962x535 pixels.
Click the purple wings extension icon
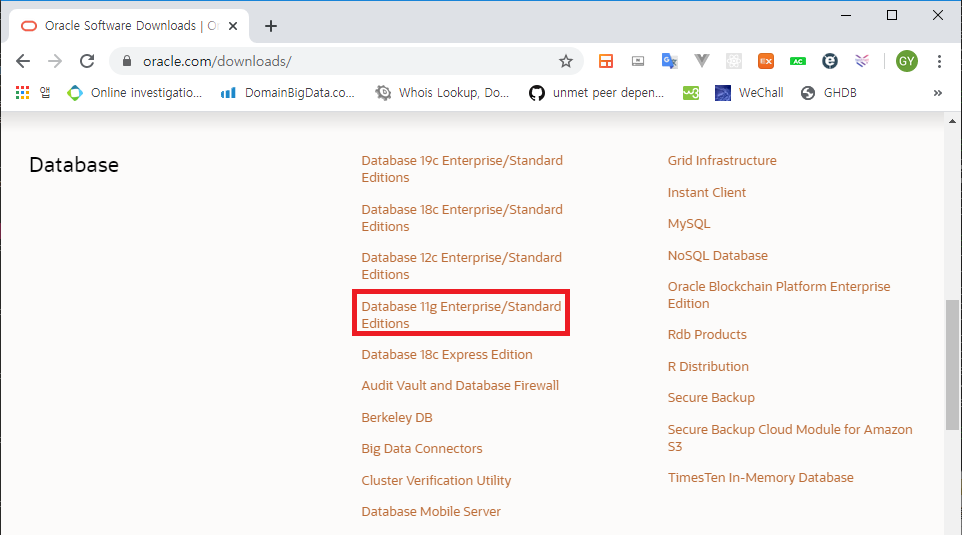[x=862, y=61]
